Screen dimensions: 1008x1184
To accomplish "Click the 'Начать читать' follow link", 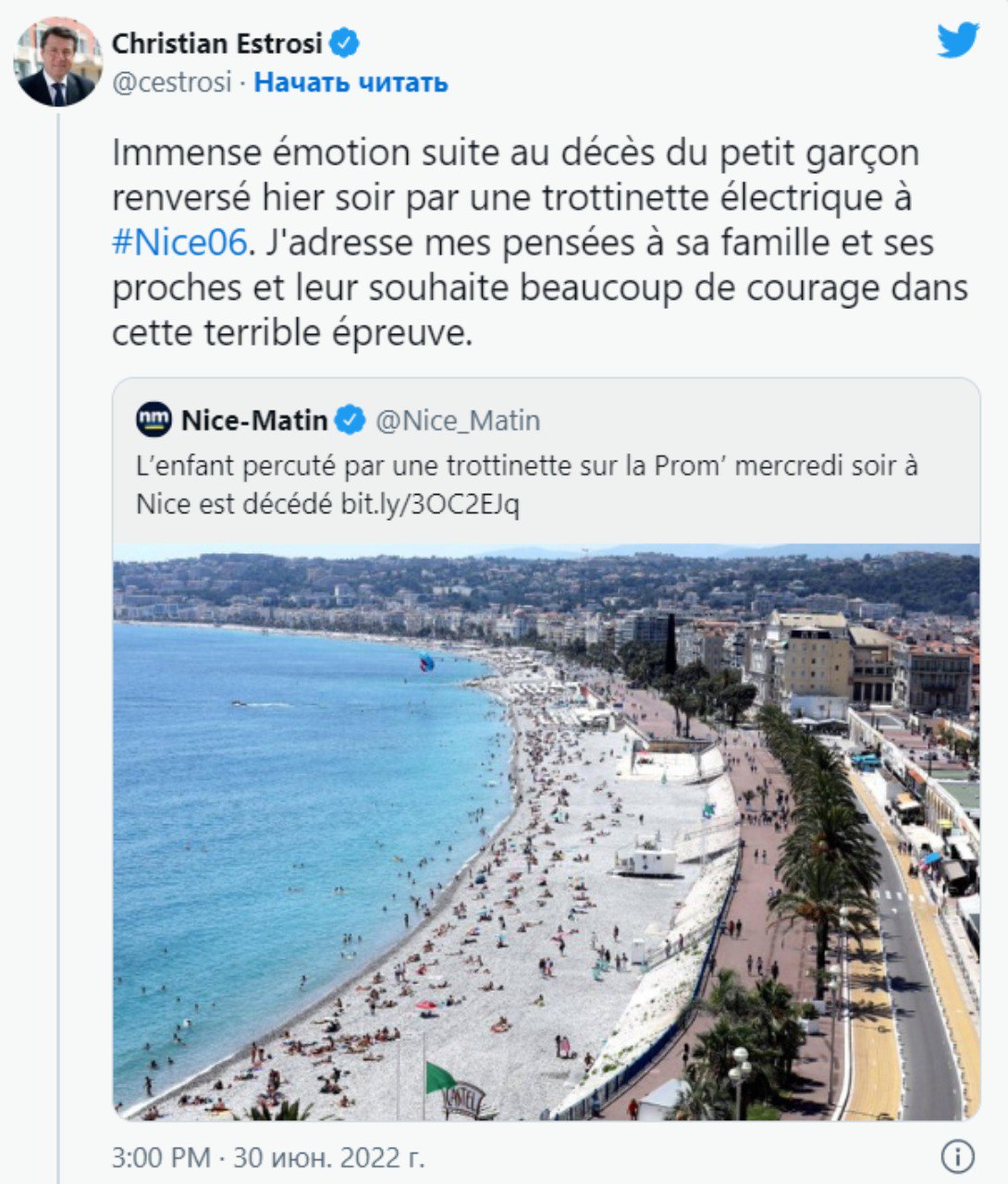I will (x=350, y=82).
